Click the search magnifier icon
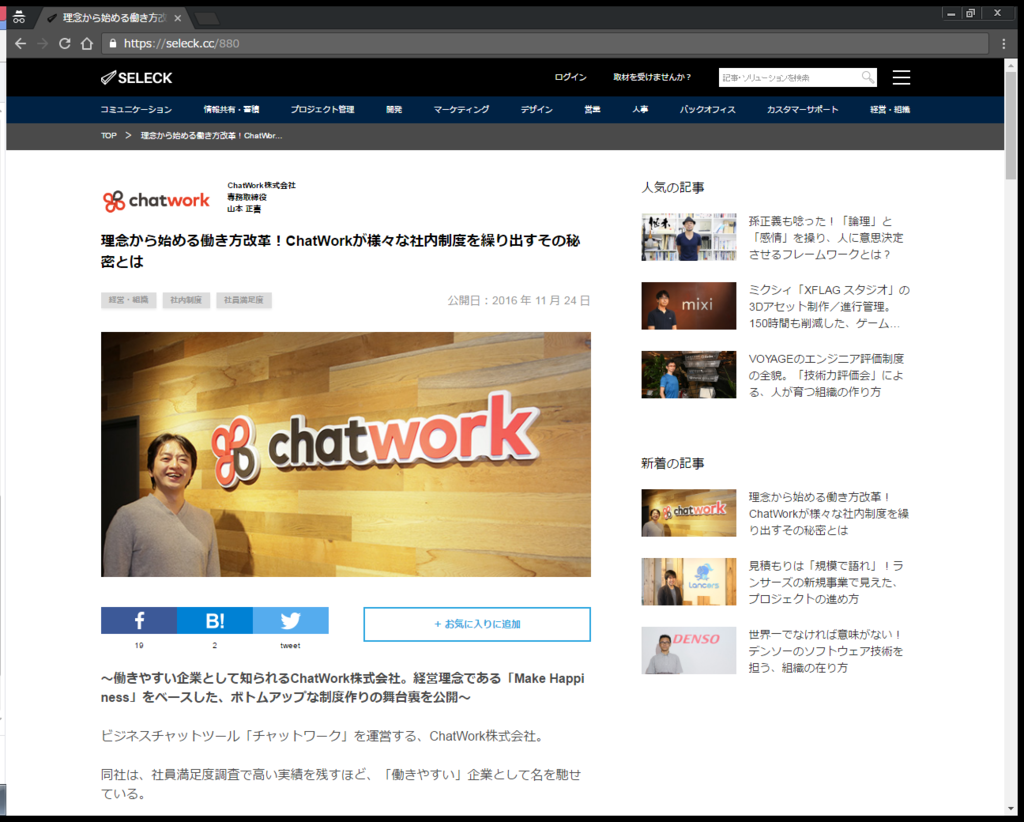 point(867,78)
